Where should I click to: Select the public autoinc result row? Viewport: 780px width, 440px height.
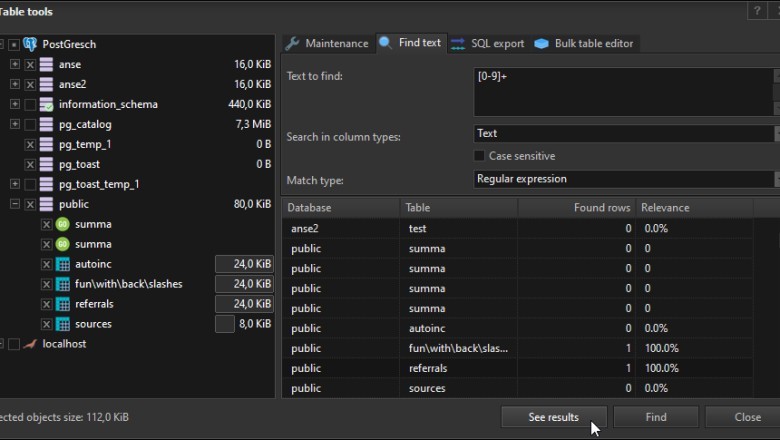pyautogui.click(x=517, y=329)
